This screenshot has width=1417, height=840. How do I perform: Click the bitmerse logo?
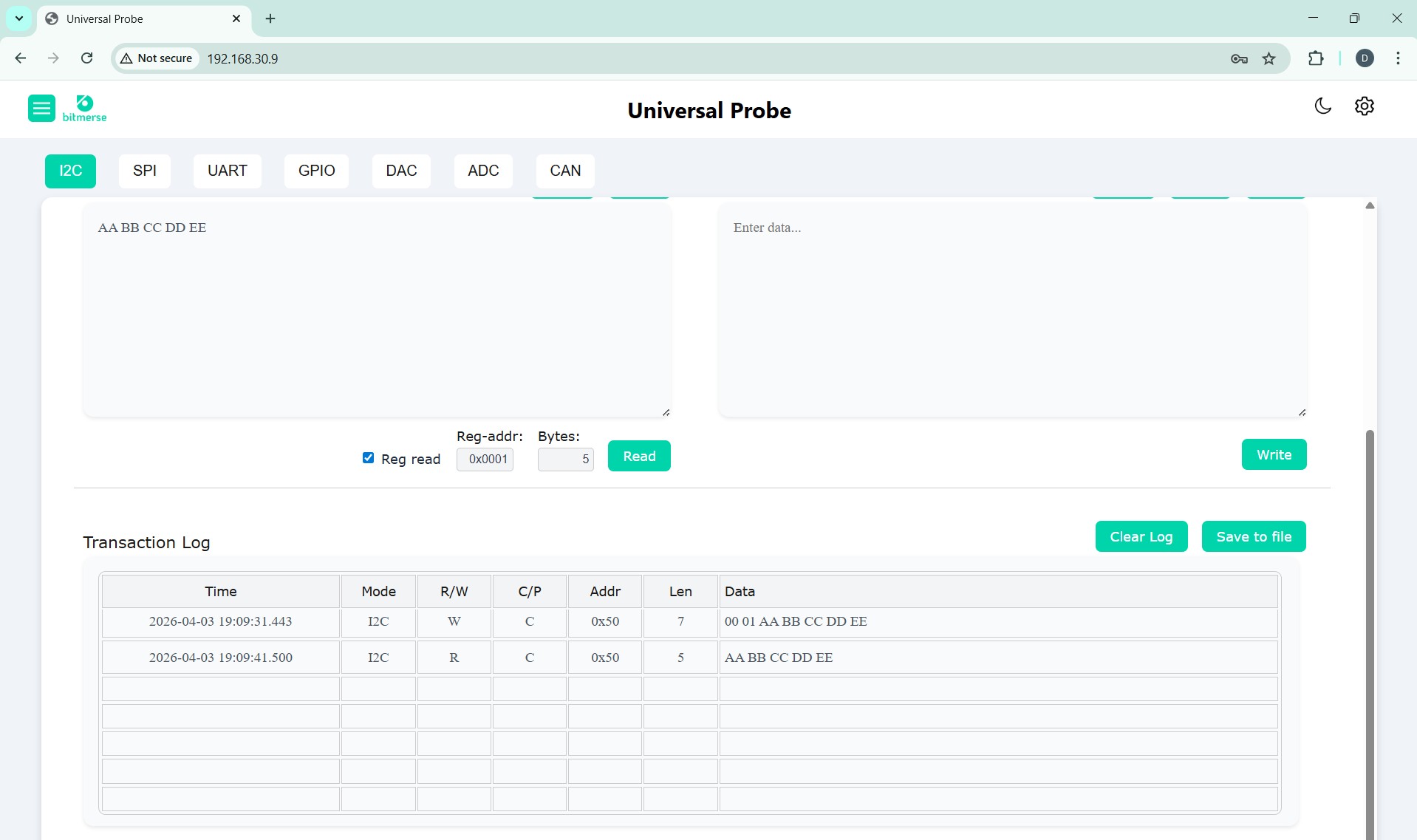[x=83, y=107]
